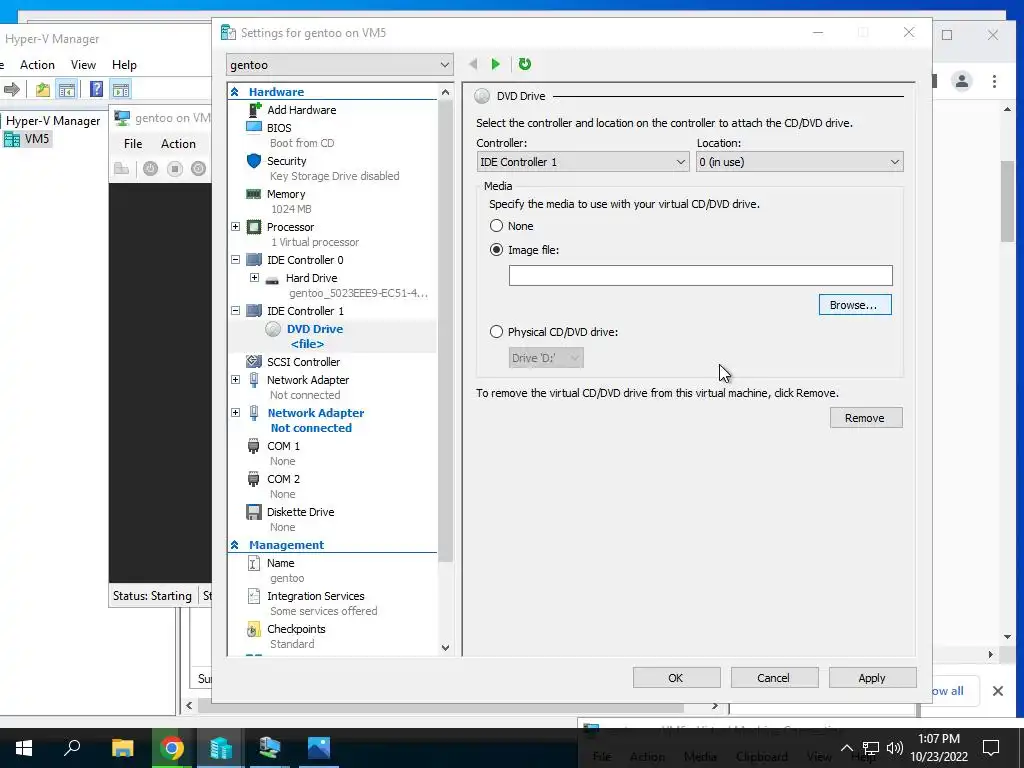Open the Checkpoints settings entry
Image resolution: width=1024 pixels, height=768 pixels.
tap(295, 629)
